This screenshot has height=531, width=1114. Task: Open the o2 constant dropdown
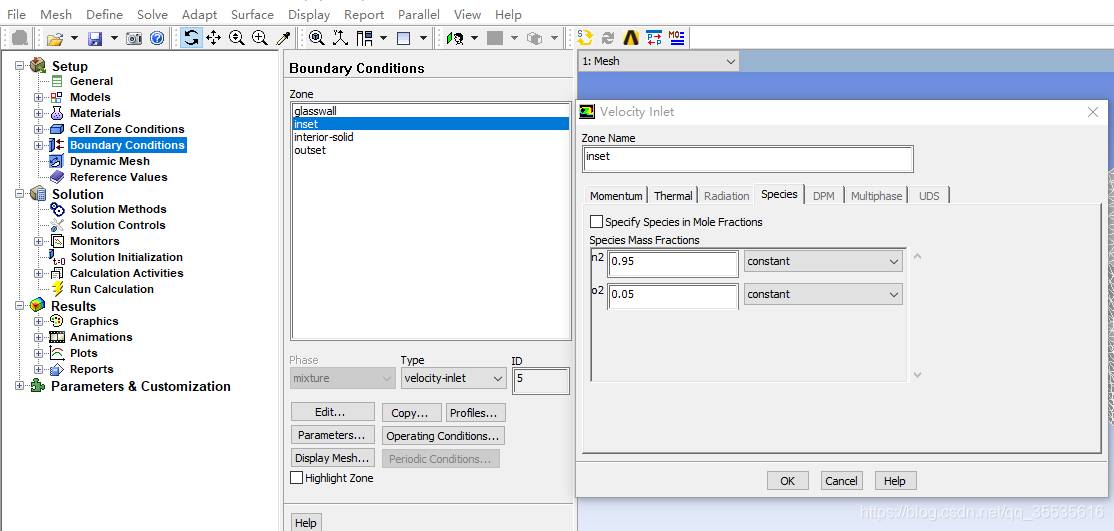pos(823,294)
